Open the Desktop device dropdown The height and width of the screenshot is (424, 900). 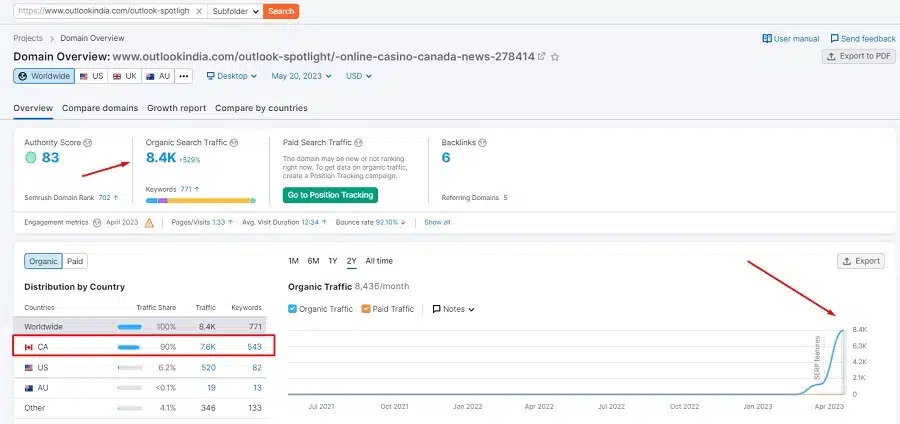(232, 76)
